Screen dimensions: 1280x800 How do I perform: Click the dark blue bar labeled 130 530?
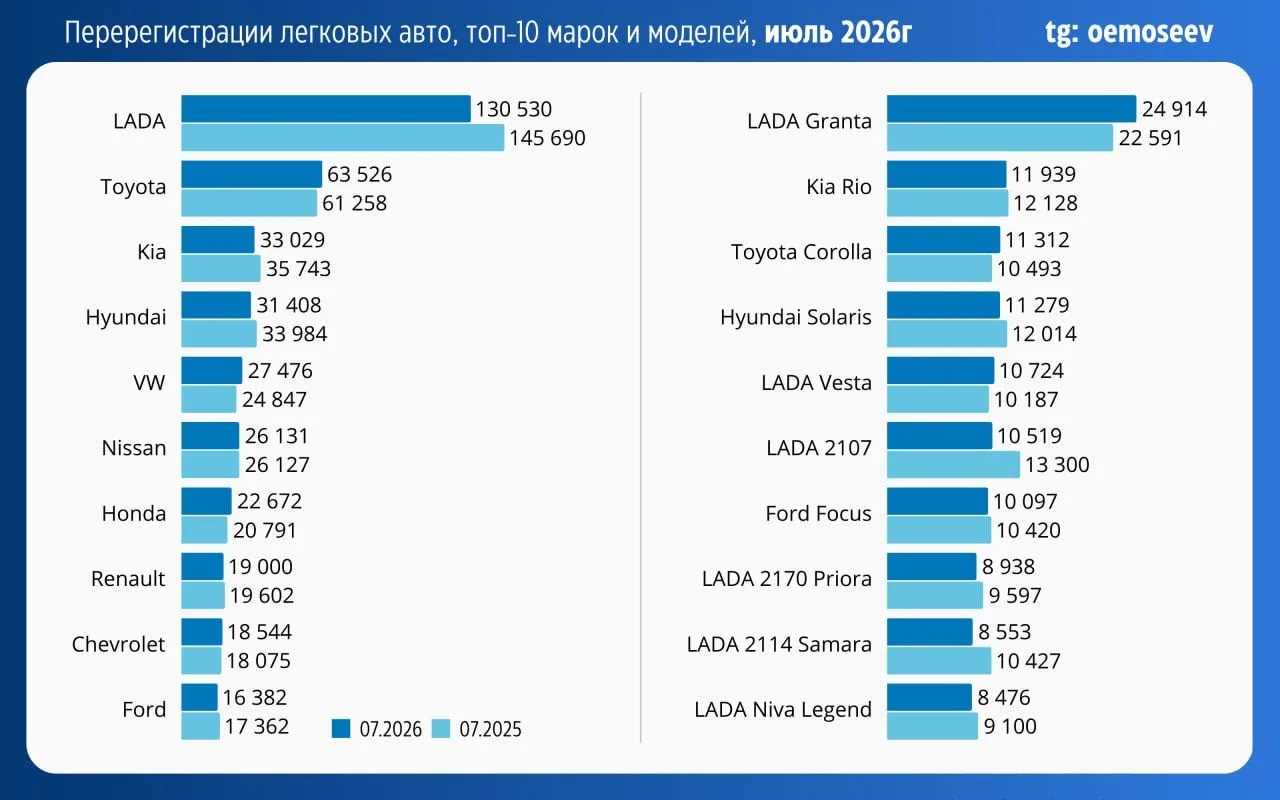[326, 109]
